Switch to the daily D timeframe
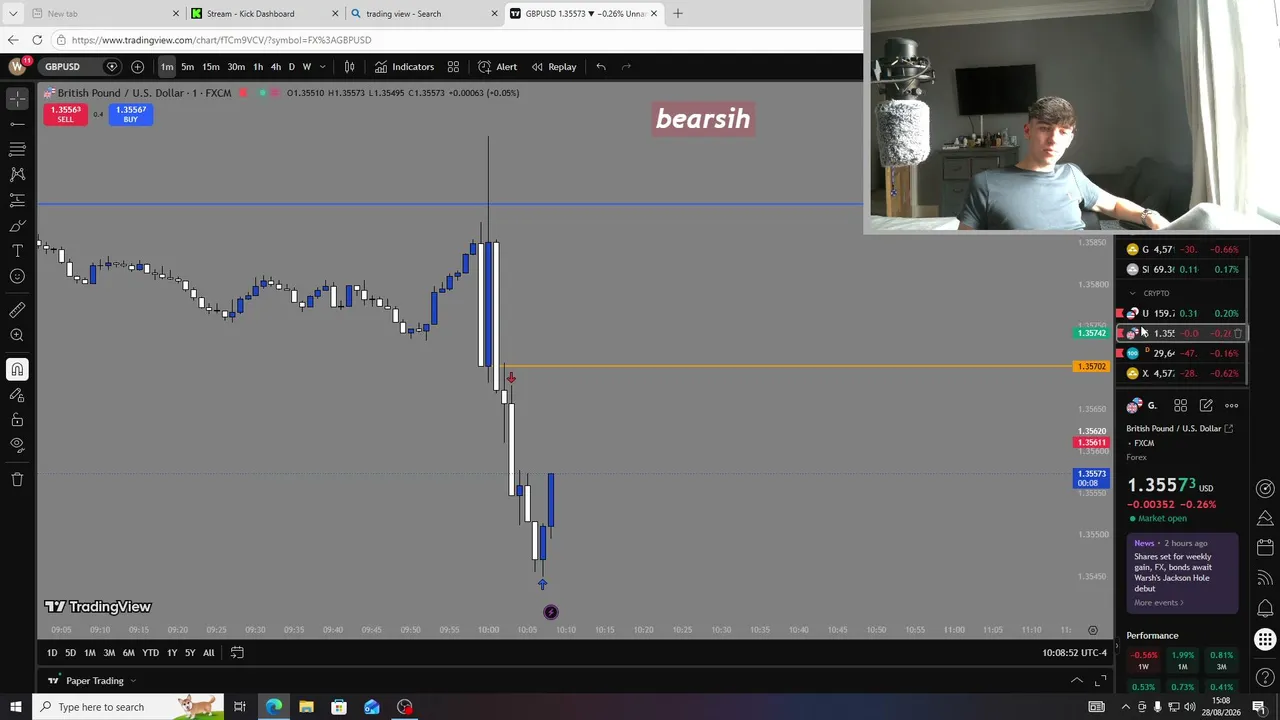Viewport: 1280px width, 720px height. (291, 67)
